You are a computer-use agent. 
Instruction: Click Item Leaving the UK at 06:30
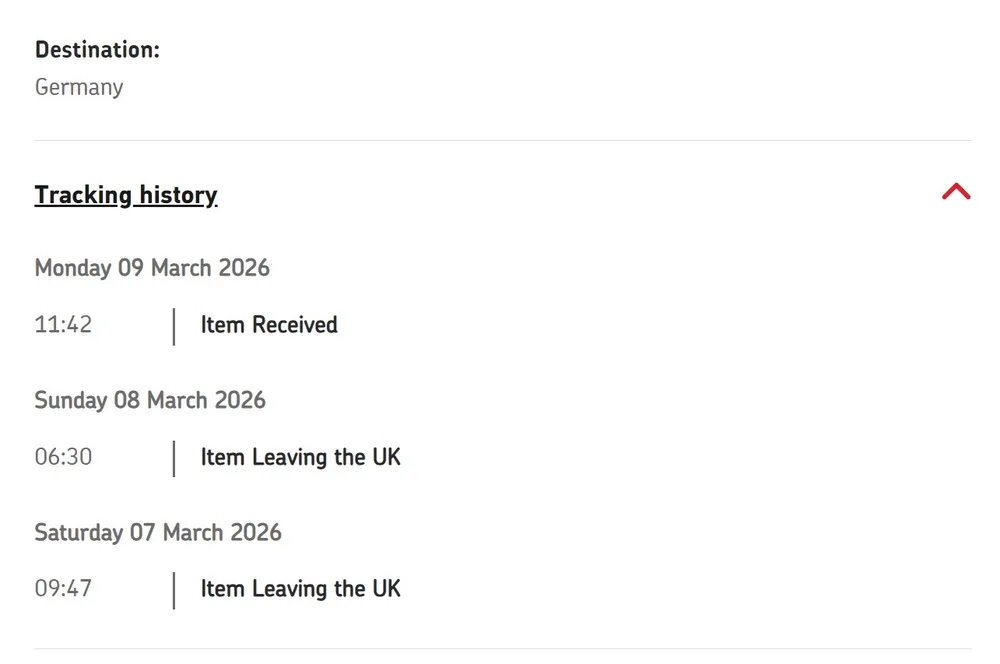(x=300, y=457)
